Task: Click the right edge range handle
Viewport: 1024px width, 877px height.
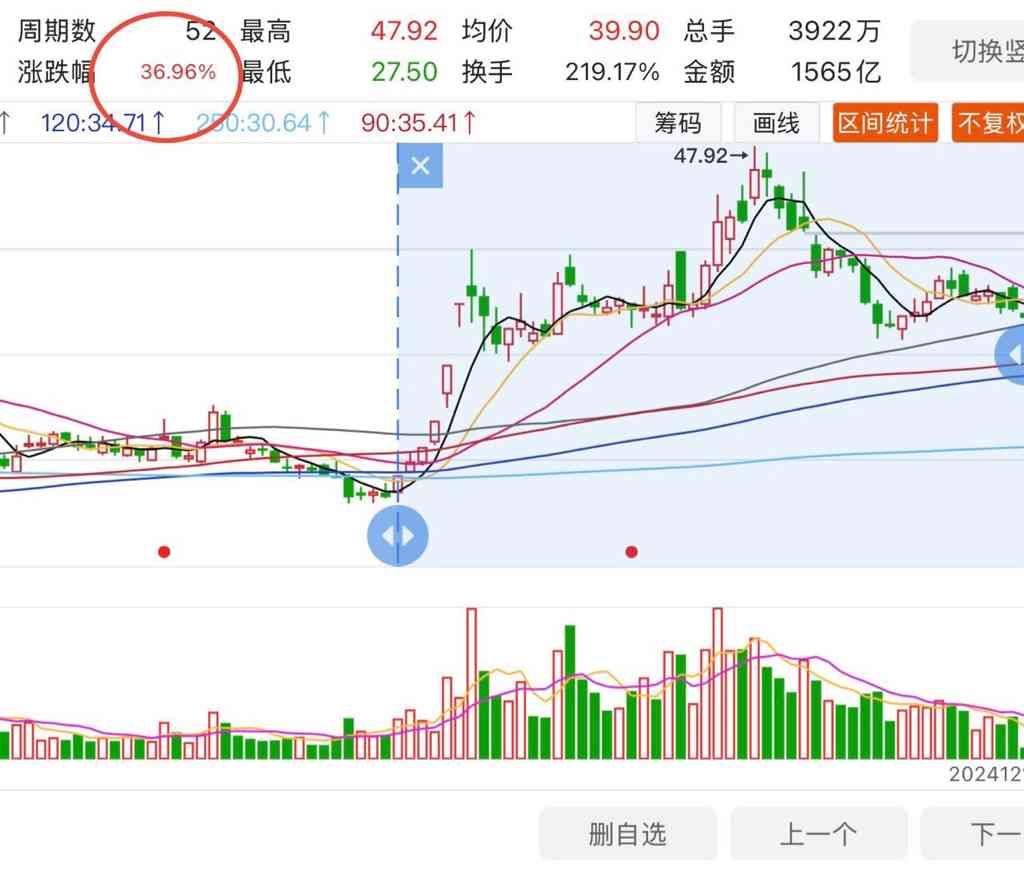Action: pos(1012,356)
